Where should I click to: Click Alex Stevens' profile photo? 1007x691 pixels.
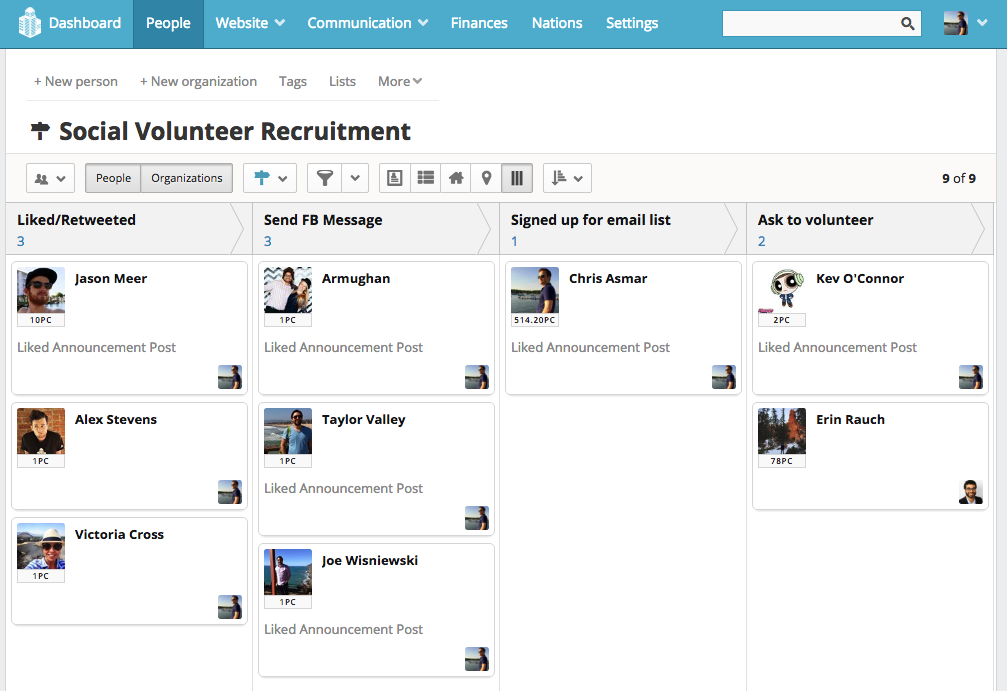point(41,432)
